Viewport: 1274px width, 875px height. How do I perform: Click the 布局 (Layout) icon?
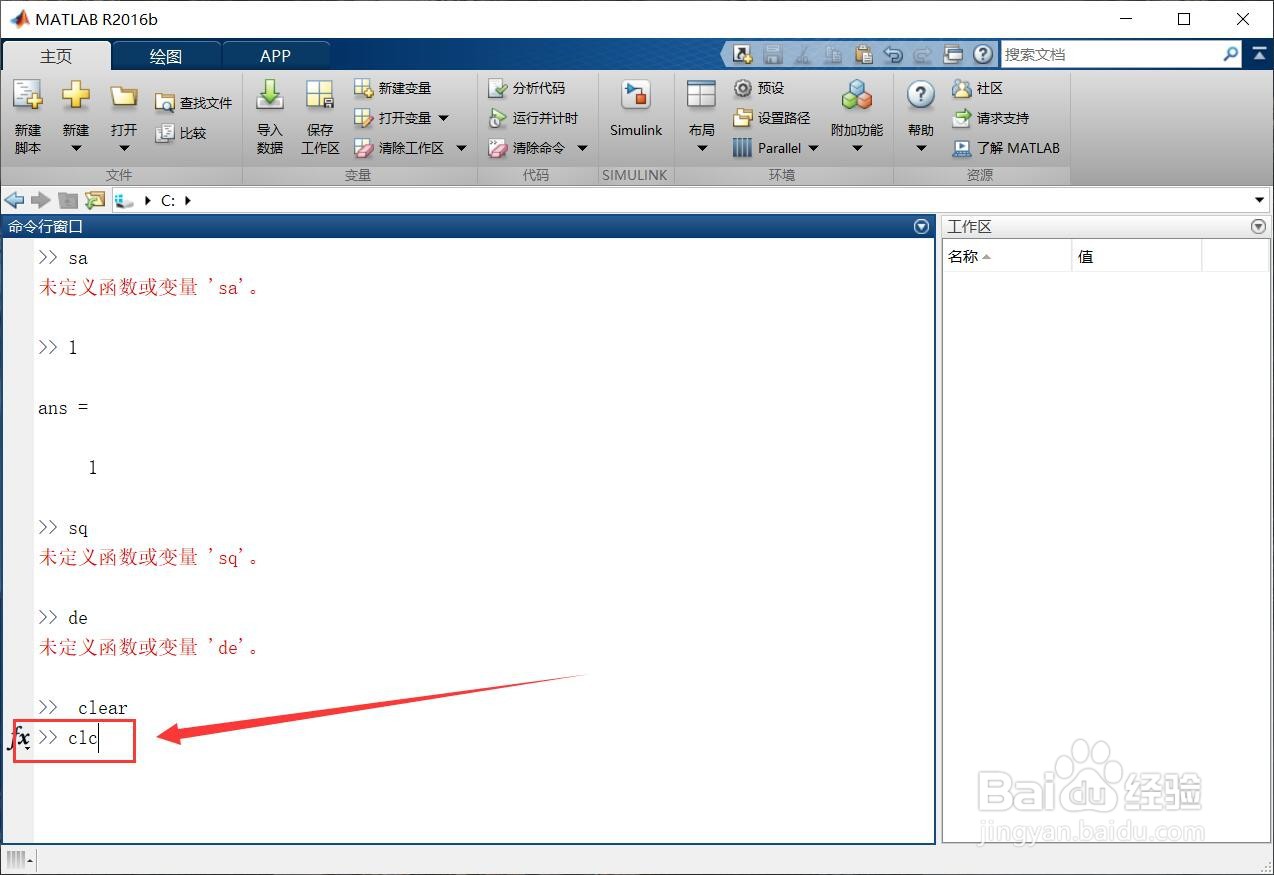click(701, 95)
